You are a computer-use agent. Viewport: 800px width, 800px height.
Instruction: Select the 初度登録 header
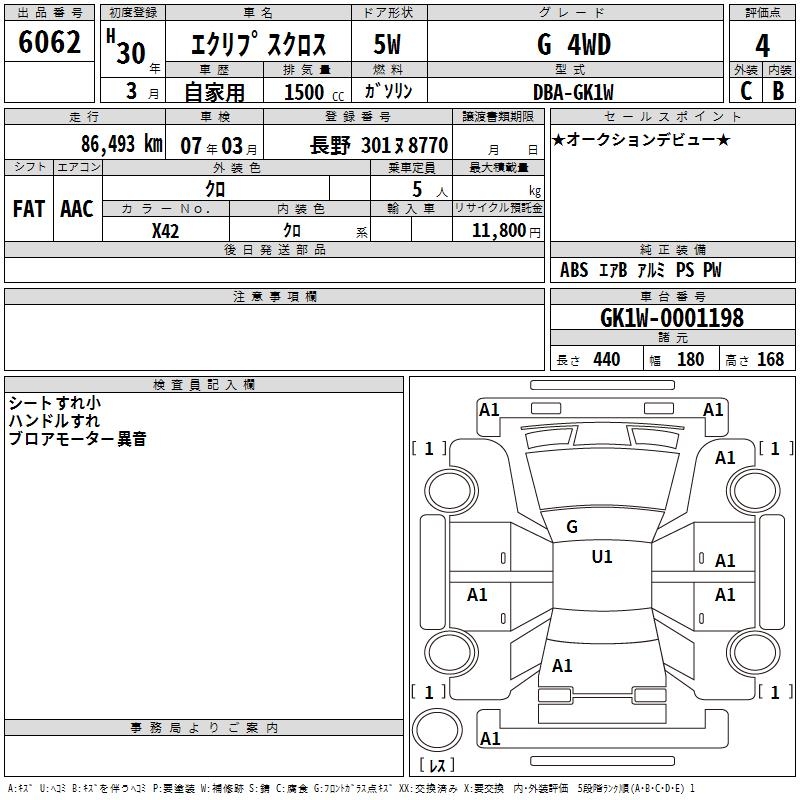(x=133, y=13)
